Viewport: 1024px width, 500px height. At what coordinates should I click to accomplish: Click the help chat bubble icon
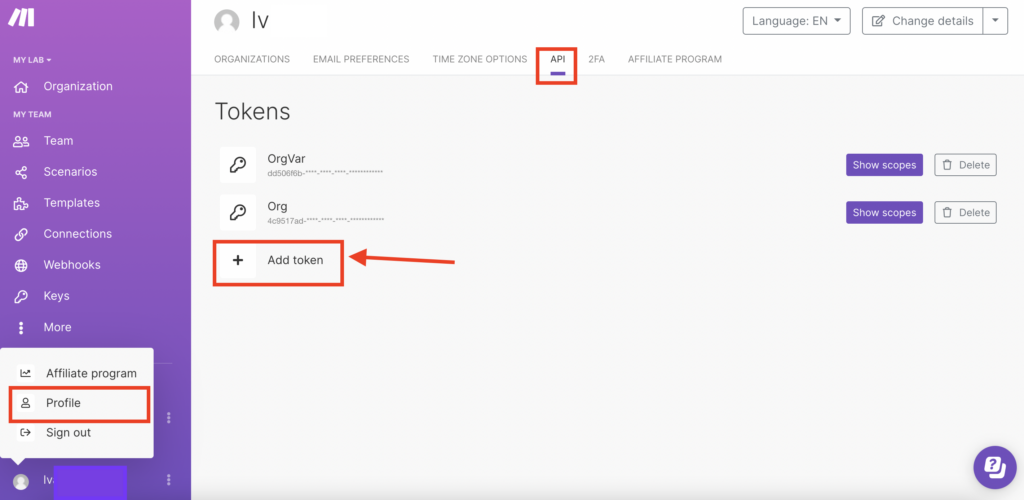tap(995, 466)
